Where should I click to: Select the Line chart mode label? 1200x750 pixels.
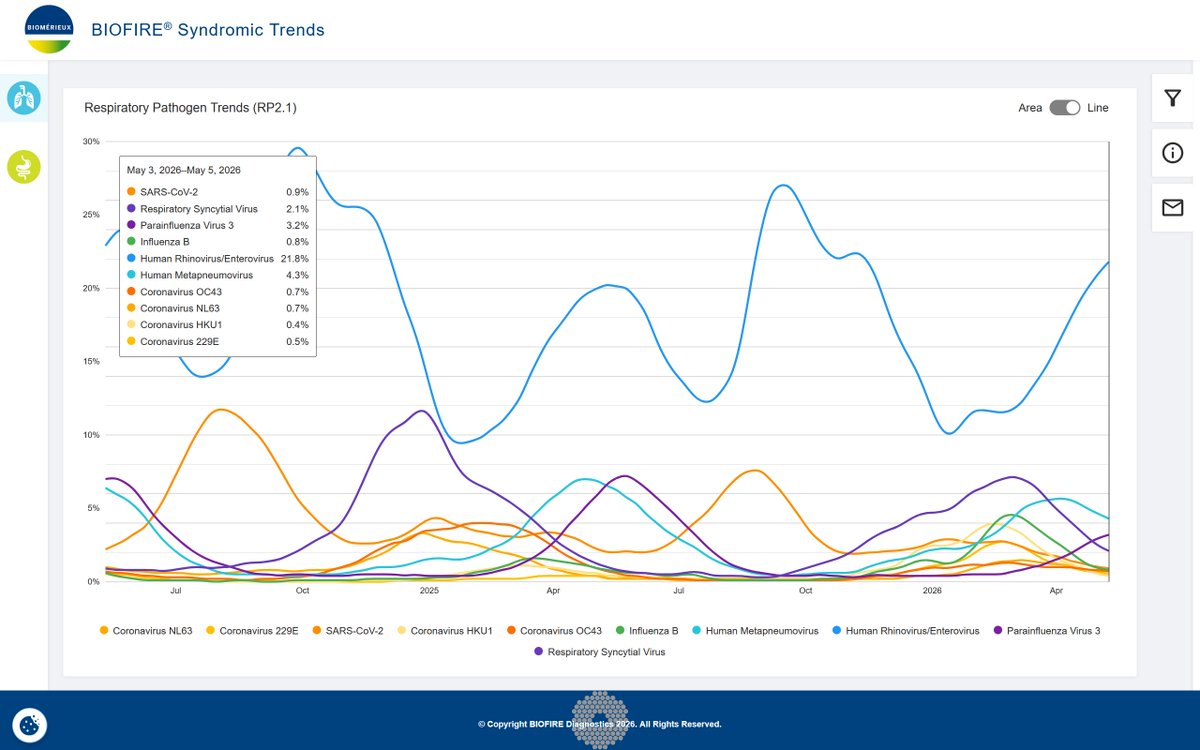(1098, 108)
